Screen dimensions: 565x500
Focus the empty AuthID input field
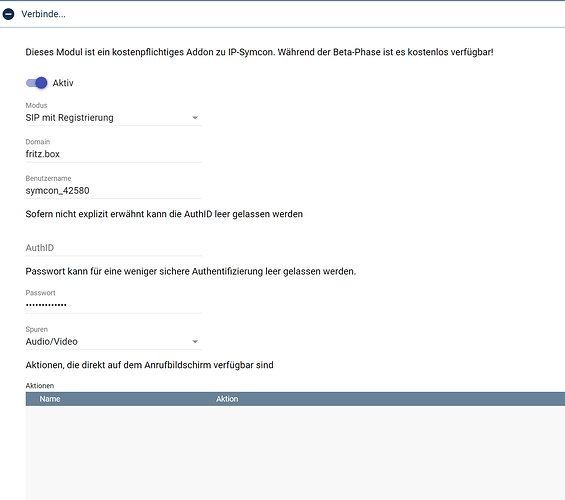click(x=114, y=248)
